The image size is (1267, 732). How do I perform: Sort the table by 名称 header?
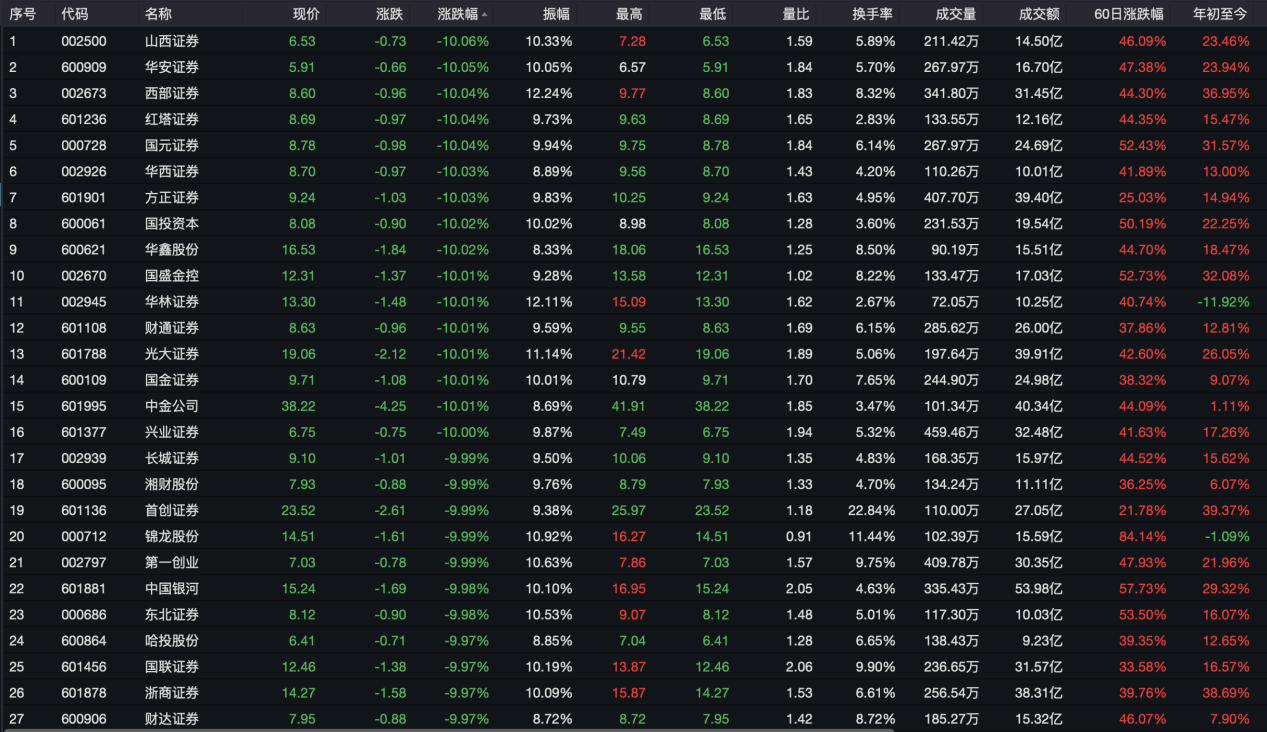[x=158, y=14]
